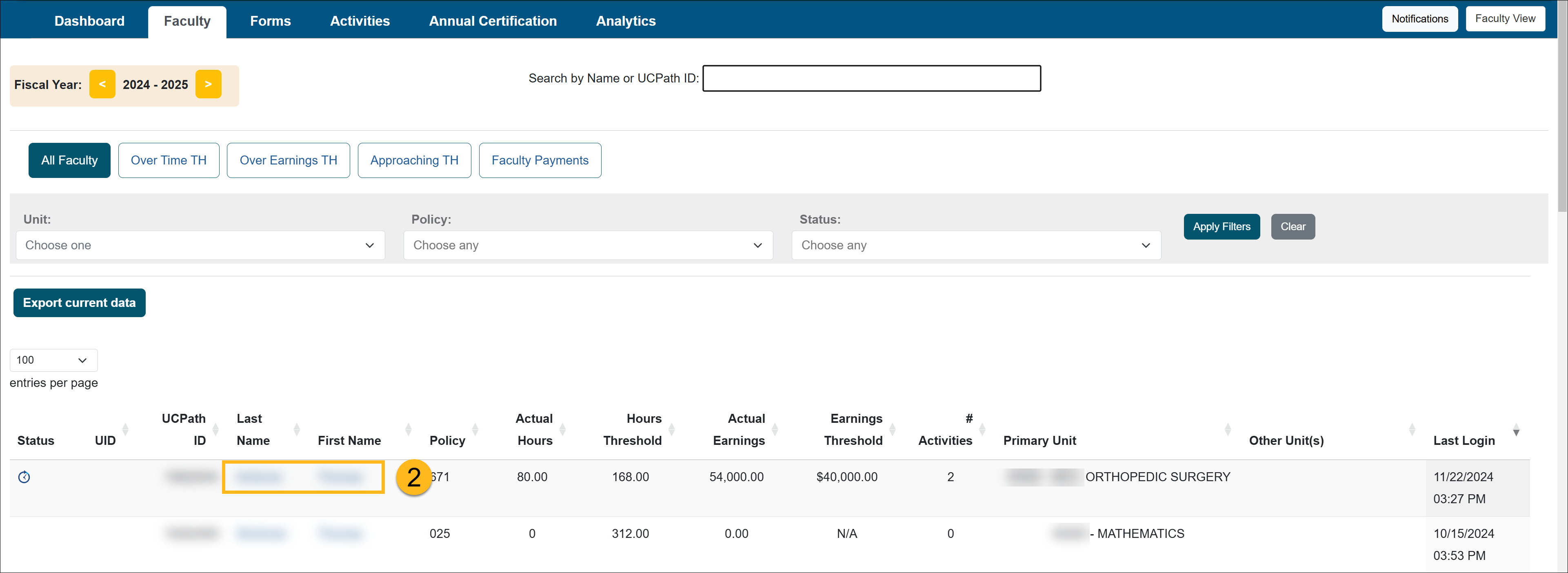The width and height of the screenshot is (1568, 573).
Task: Focus the Name or UCPath ID search field
Action: pos(871,78)
